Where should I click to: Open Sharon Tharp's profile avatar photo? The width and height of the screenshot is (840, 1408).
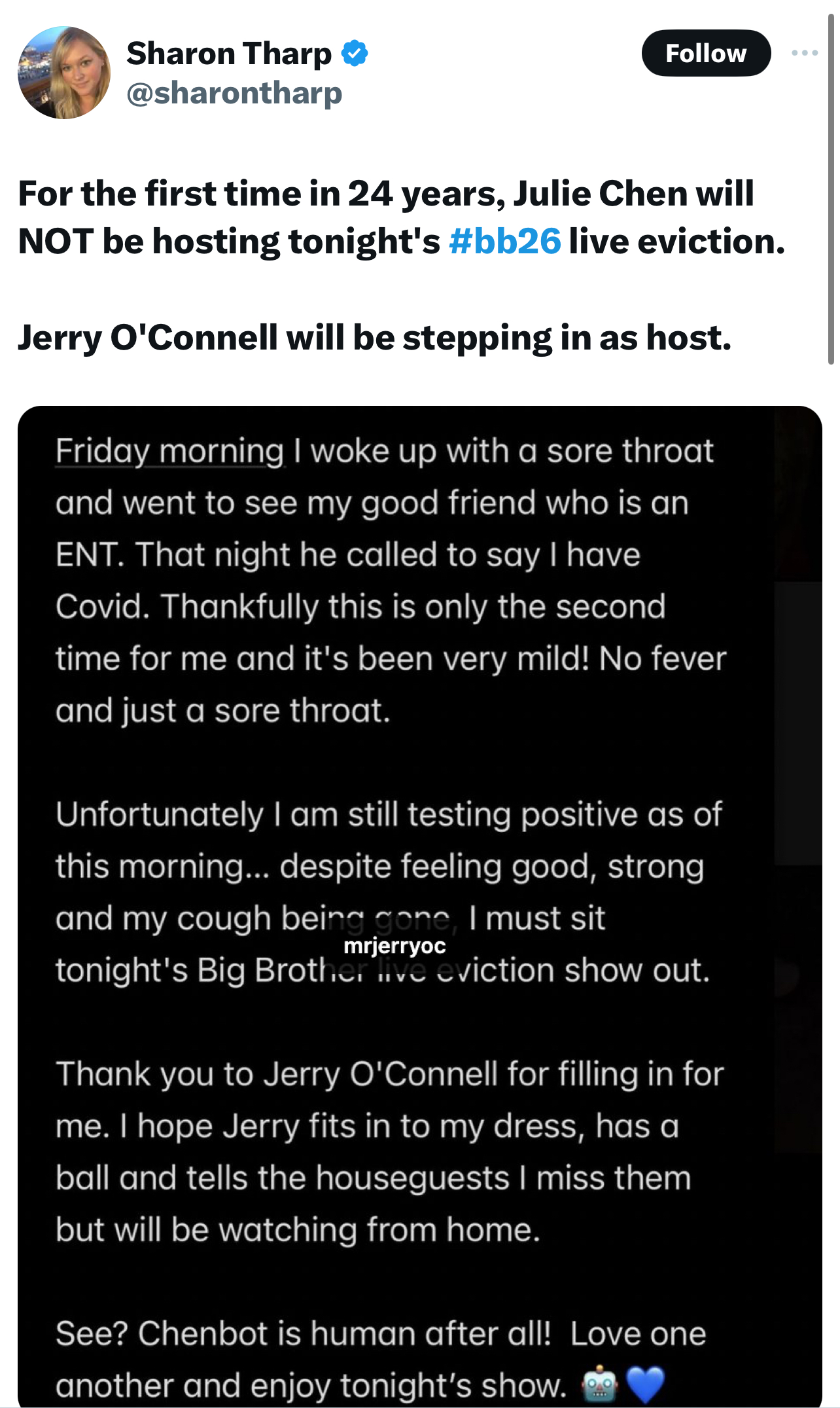(x=64, y=73)
